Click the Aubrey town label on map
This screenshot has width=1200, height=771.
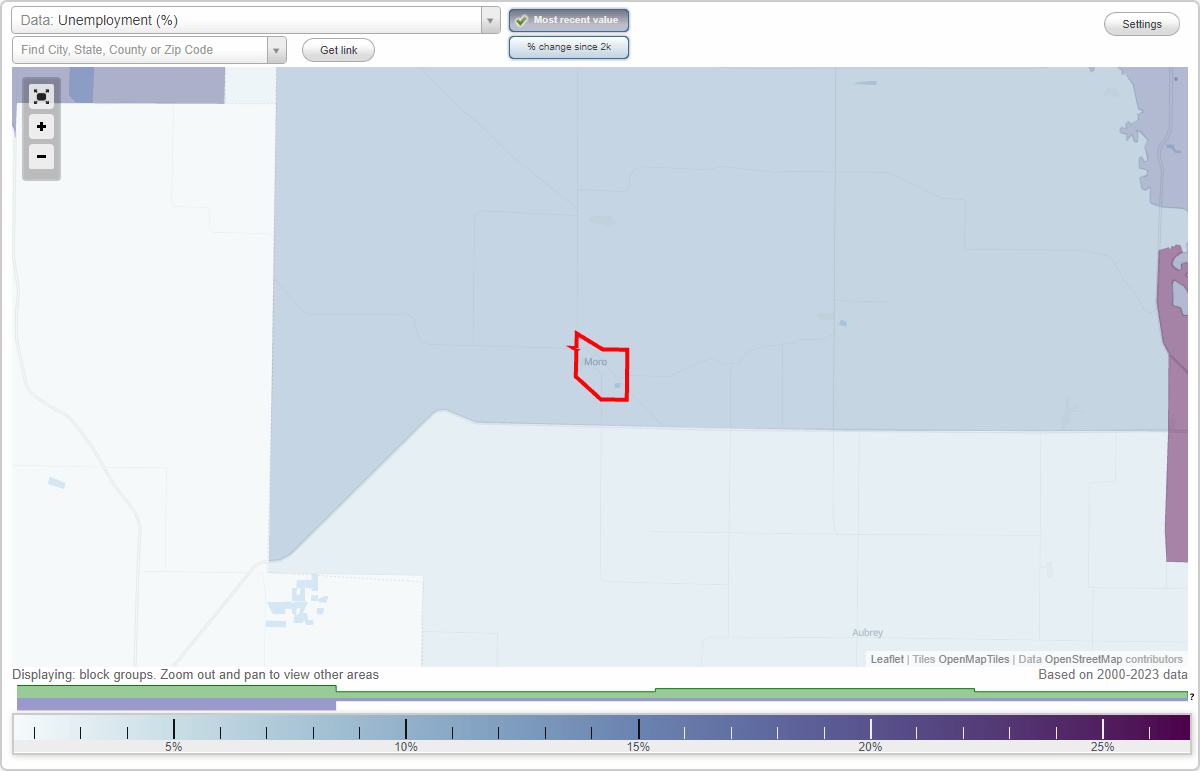(867, 633)
